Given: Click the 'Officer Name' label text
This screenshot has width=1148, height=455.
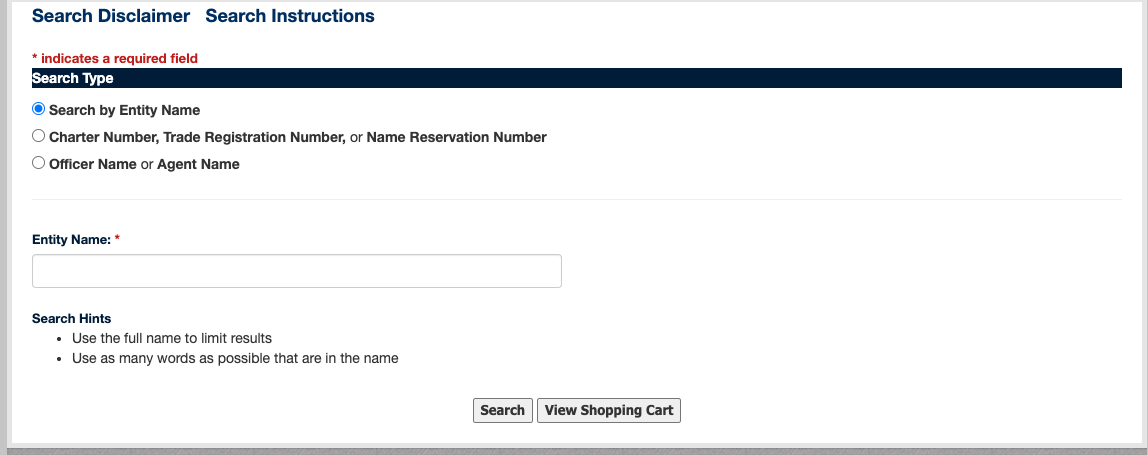Looking at the screenshot, I should point(93,164).
